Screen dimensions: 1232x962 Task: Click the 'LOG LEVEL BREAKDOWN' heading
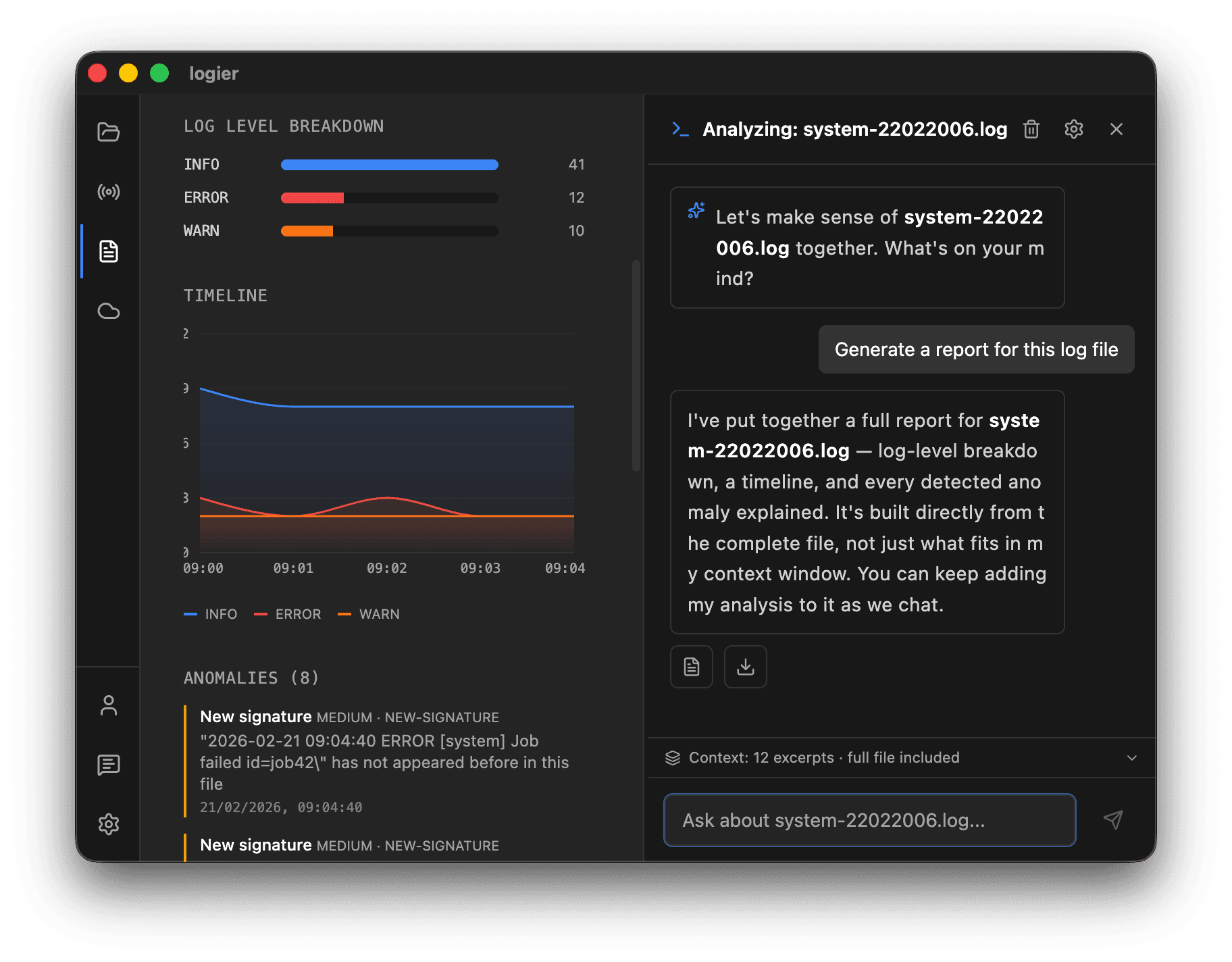(284, 126)
